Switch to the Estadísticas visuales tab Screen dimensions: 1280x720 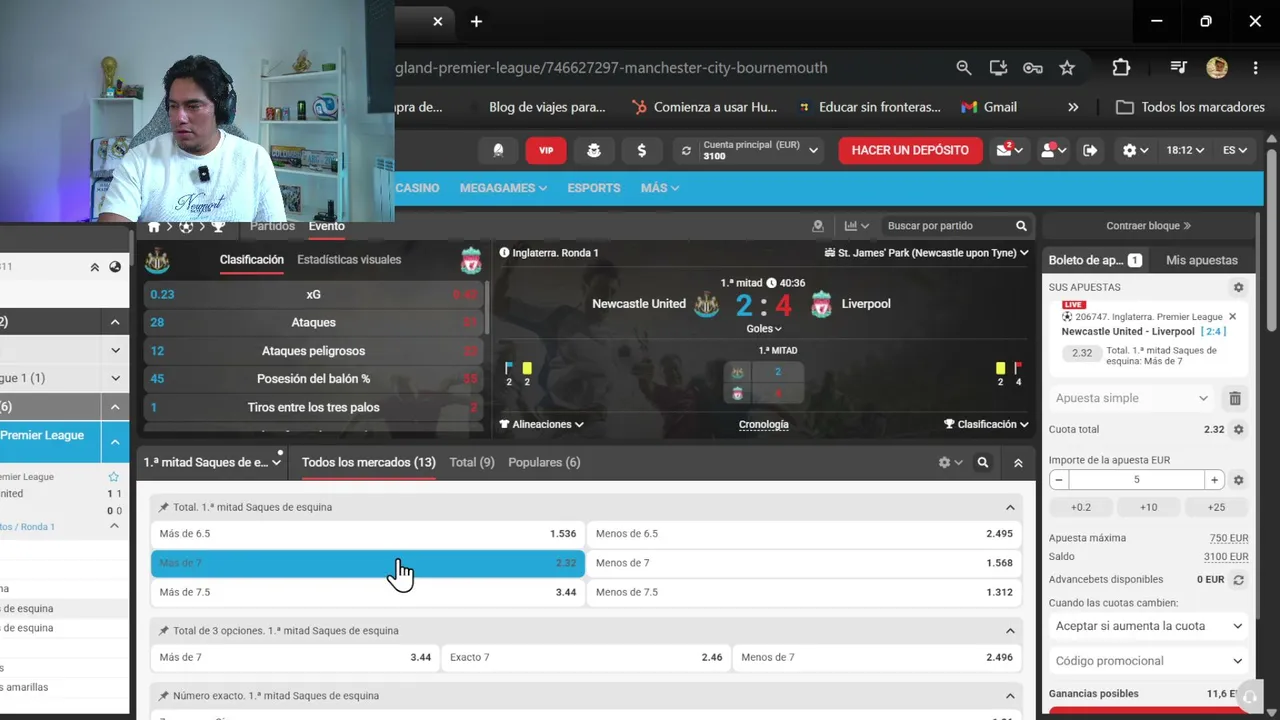[x=349, y=260]
